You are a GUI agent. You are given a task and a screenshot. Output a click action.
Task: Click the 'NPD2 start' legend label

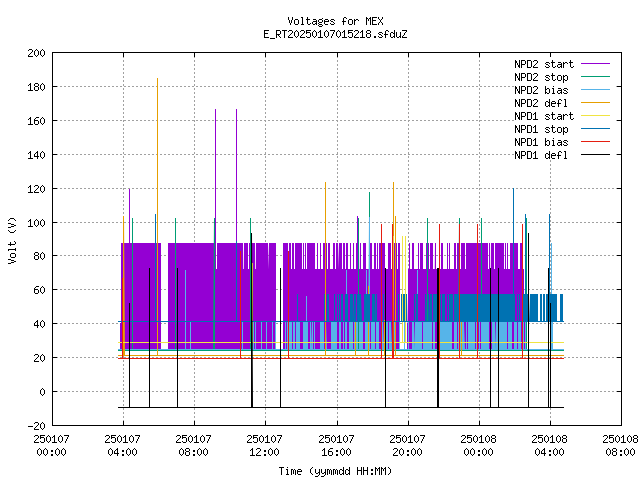pos(544,64)
